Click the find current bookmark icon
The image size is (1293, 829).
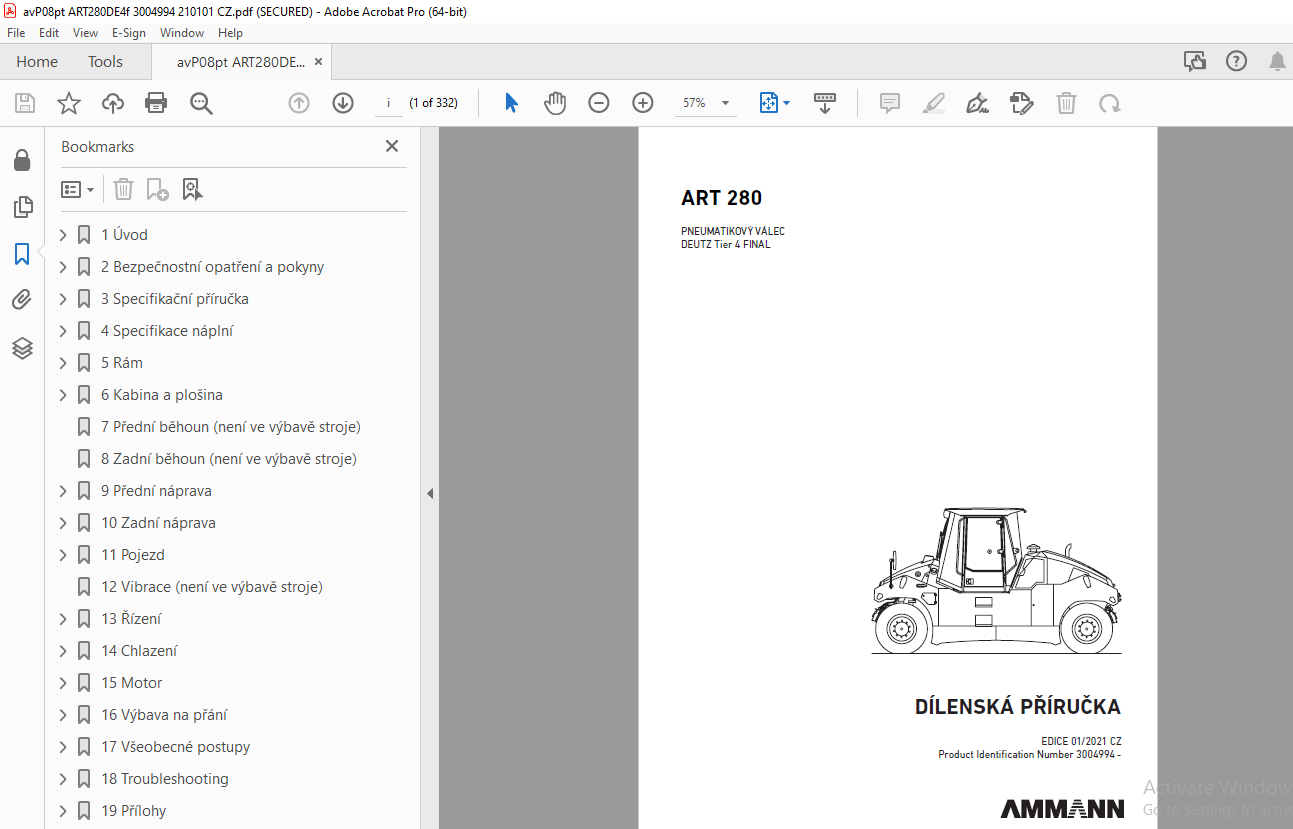[193, 189]
